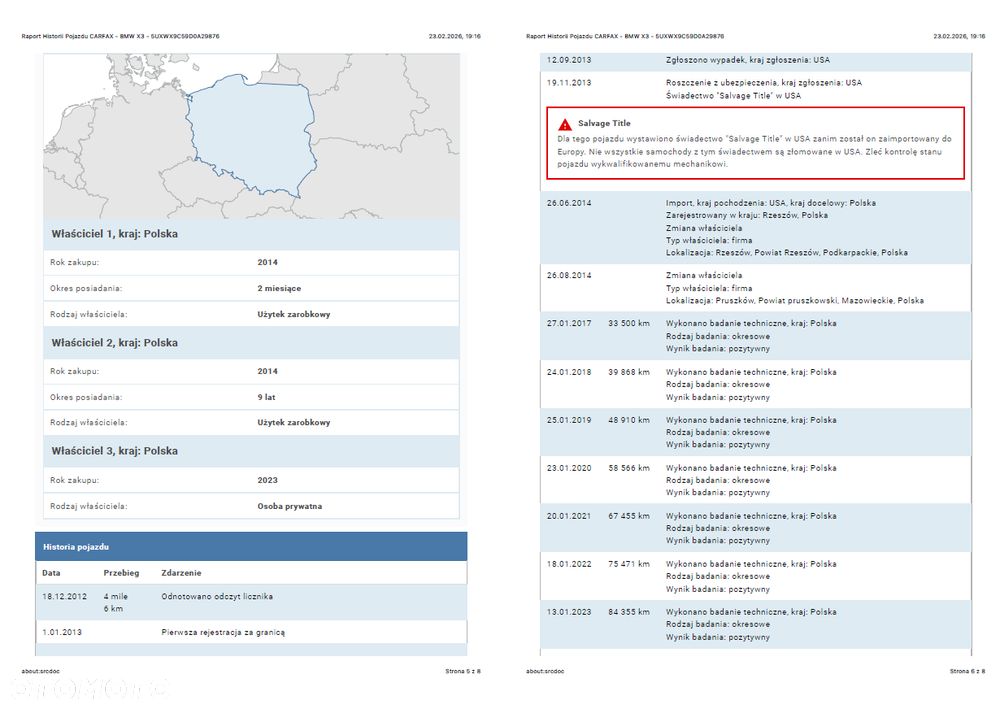Select the 'Właściciel 2, kraj: Polska' heading
Screen dimensions: 1000x709
[115, 343]
